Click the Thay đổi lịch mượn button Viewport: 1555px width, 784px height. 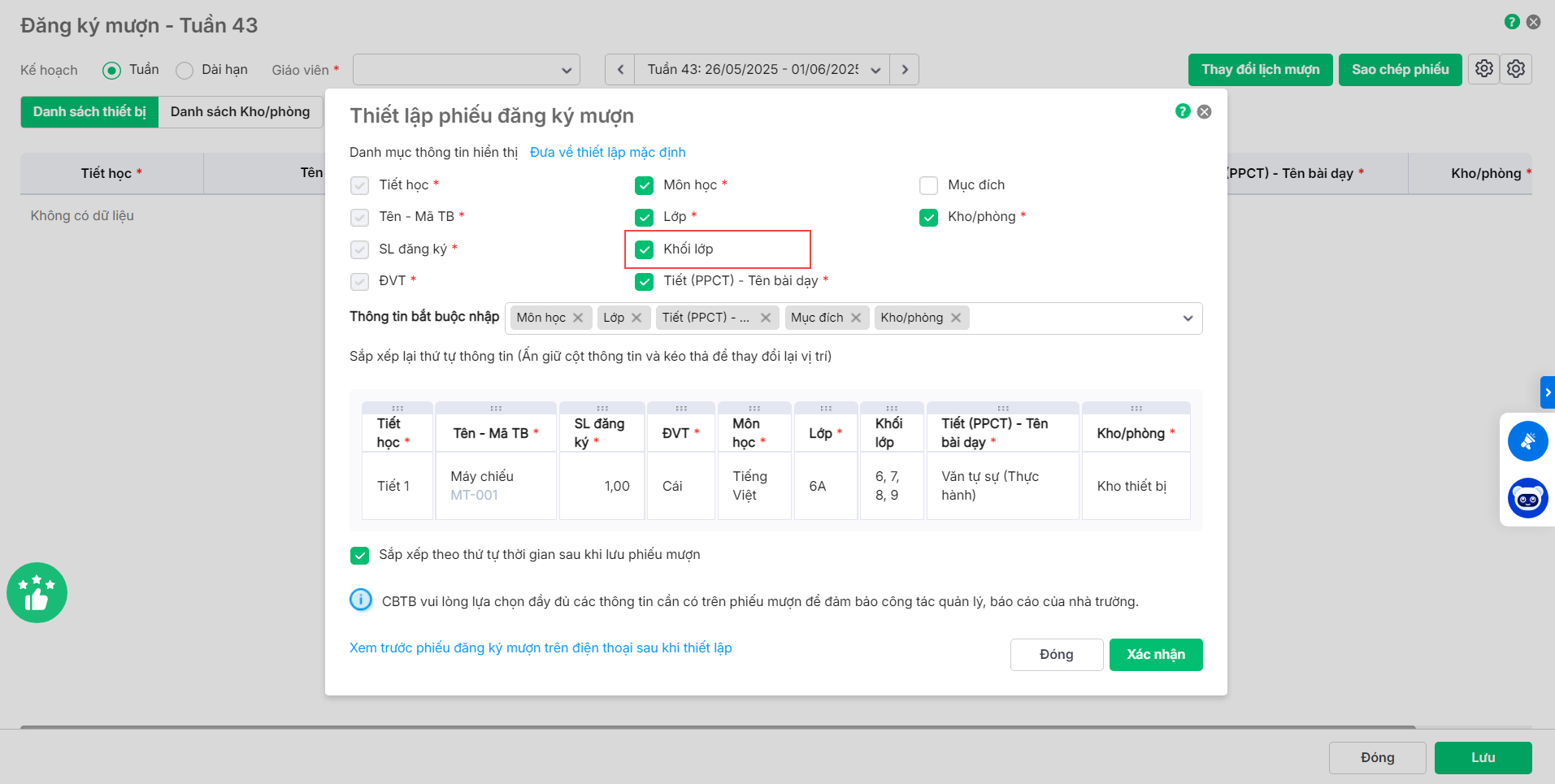click(x=1261, y=70)
